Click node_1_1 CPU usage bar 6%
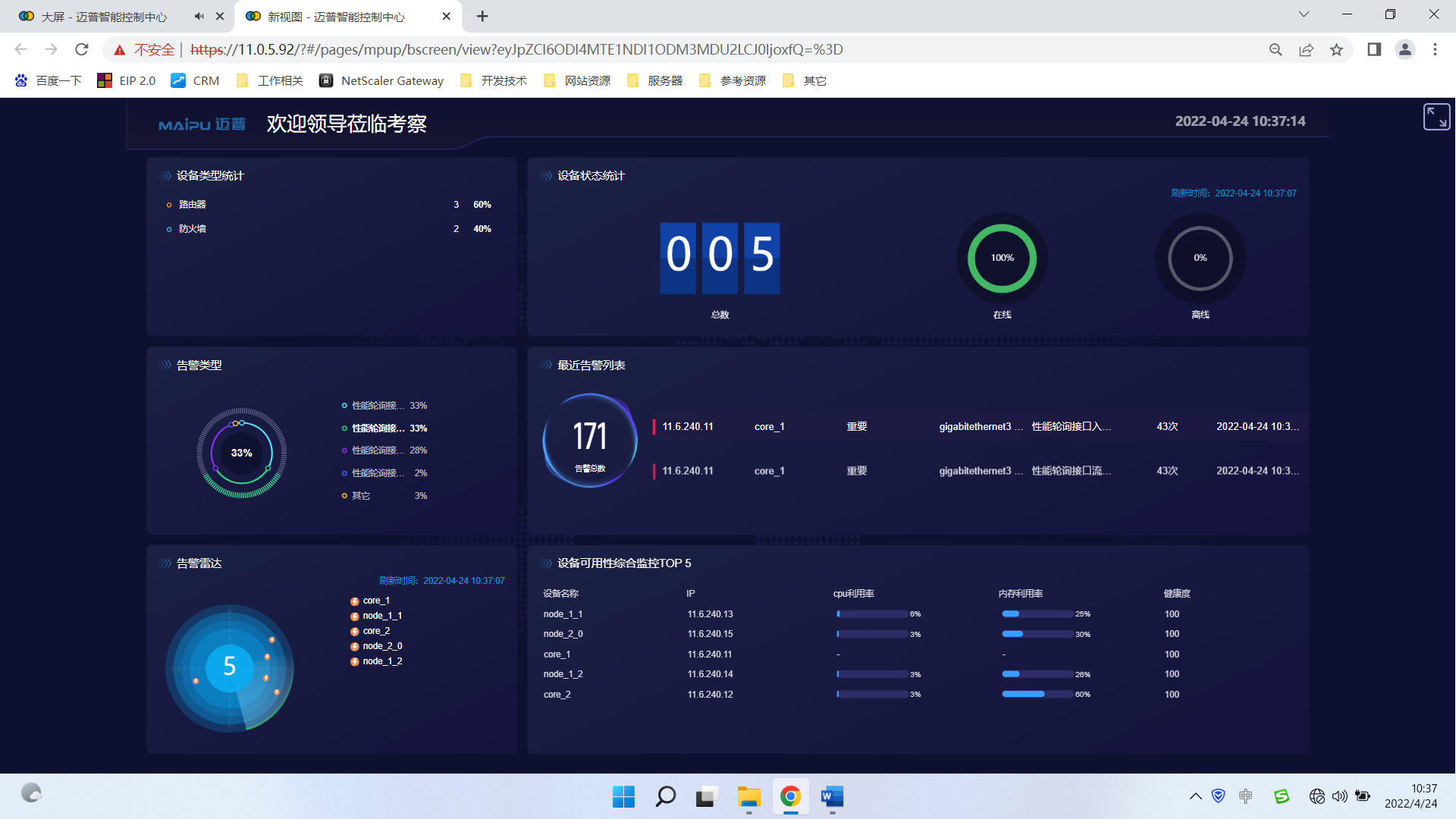This screenshot has width=1456, height=819. point(872,614)
